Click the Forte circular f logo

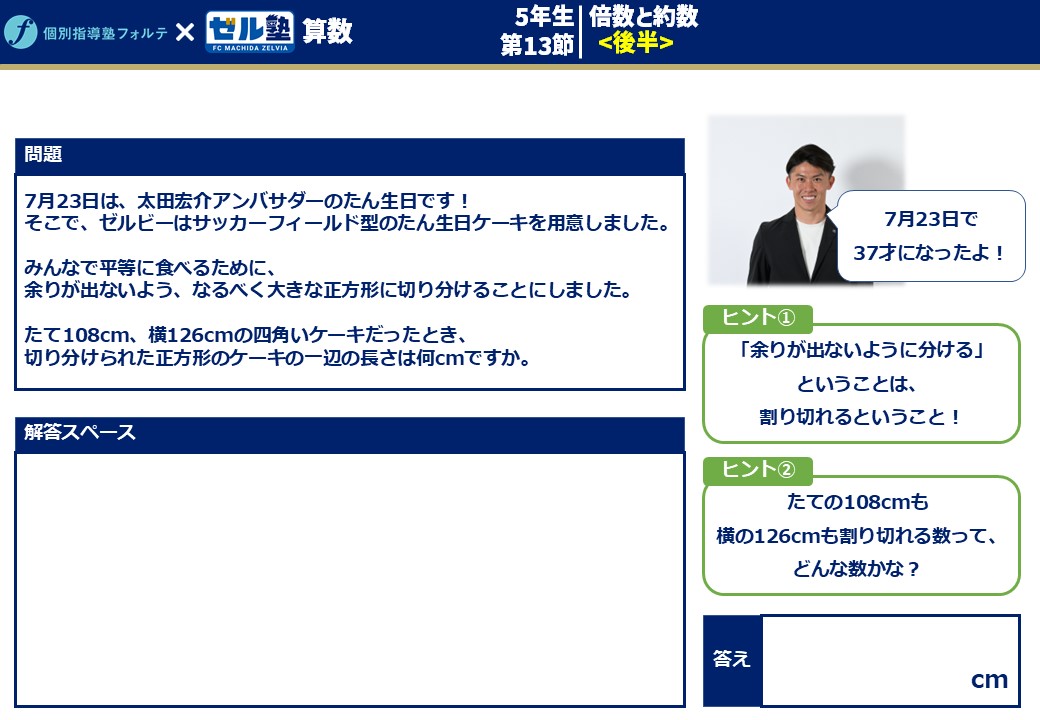(20, 32)
